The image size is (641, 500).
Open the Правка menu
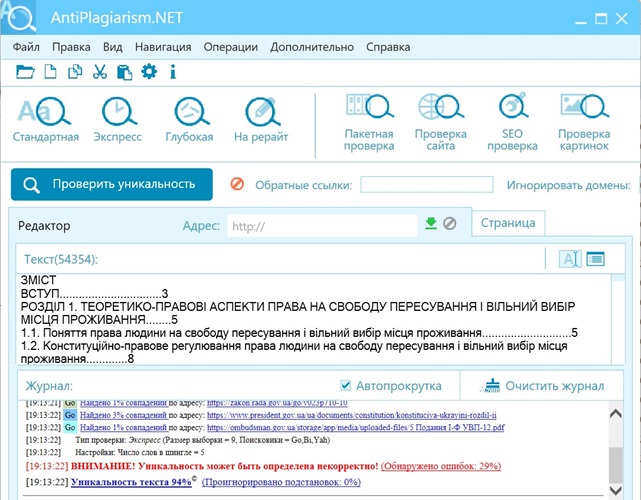71,47
